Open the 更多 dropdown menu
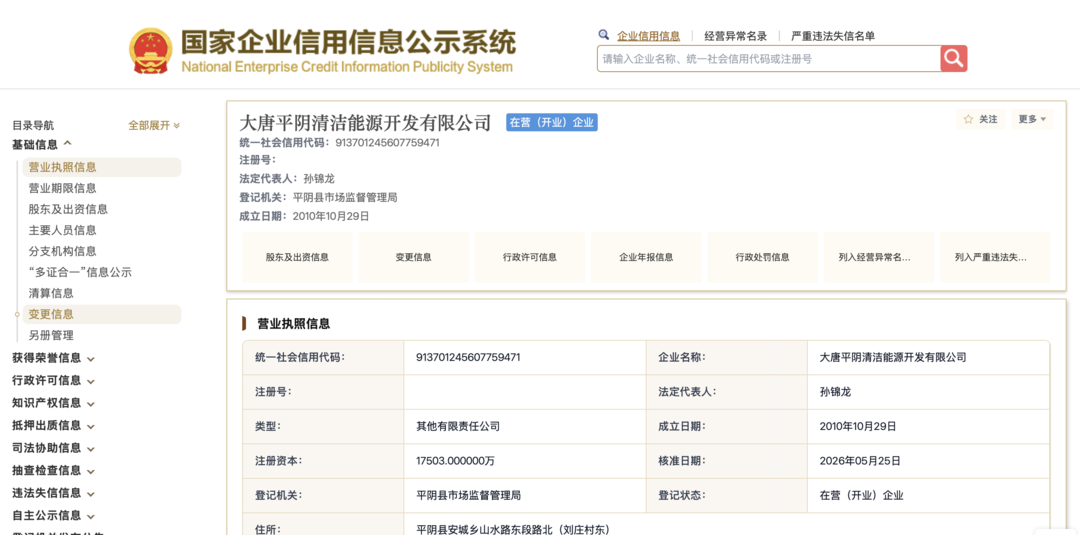This screenshot has height=535, width=1080. coord(1032,119)
